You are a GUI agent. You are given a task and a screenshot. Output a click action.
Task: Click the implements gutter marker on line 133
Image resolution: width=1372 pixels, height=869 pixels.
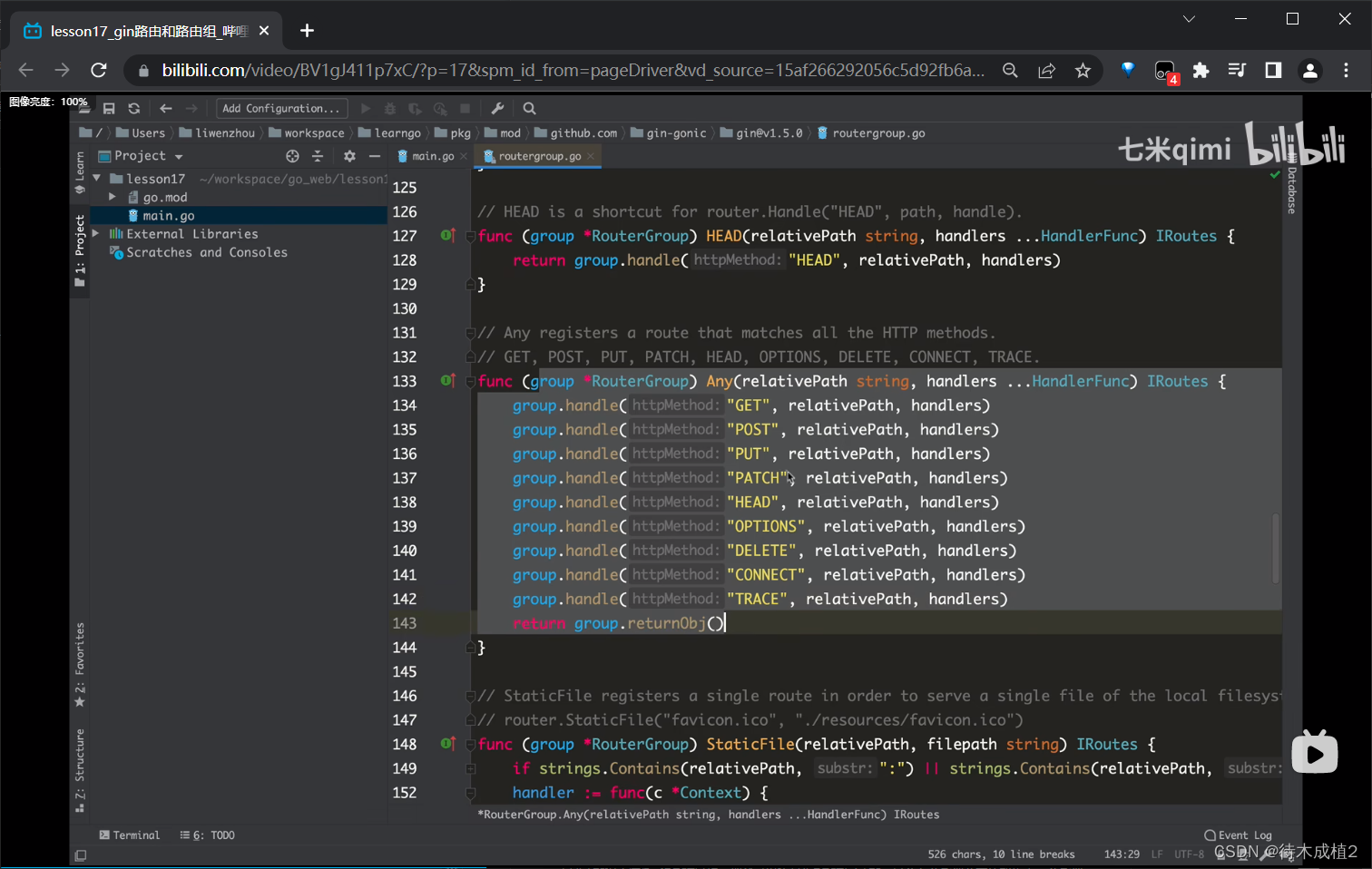pos(447,381)
